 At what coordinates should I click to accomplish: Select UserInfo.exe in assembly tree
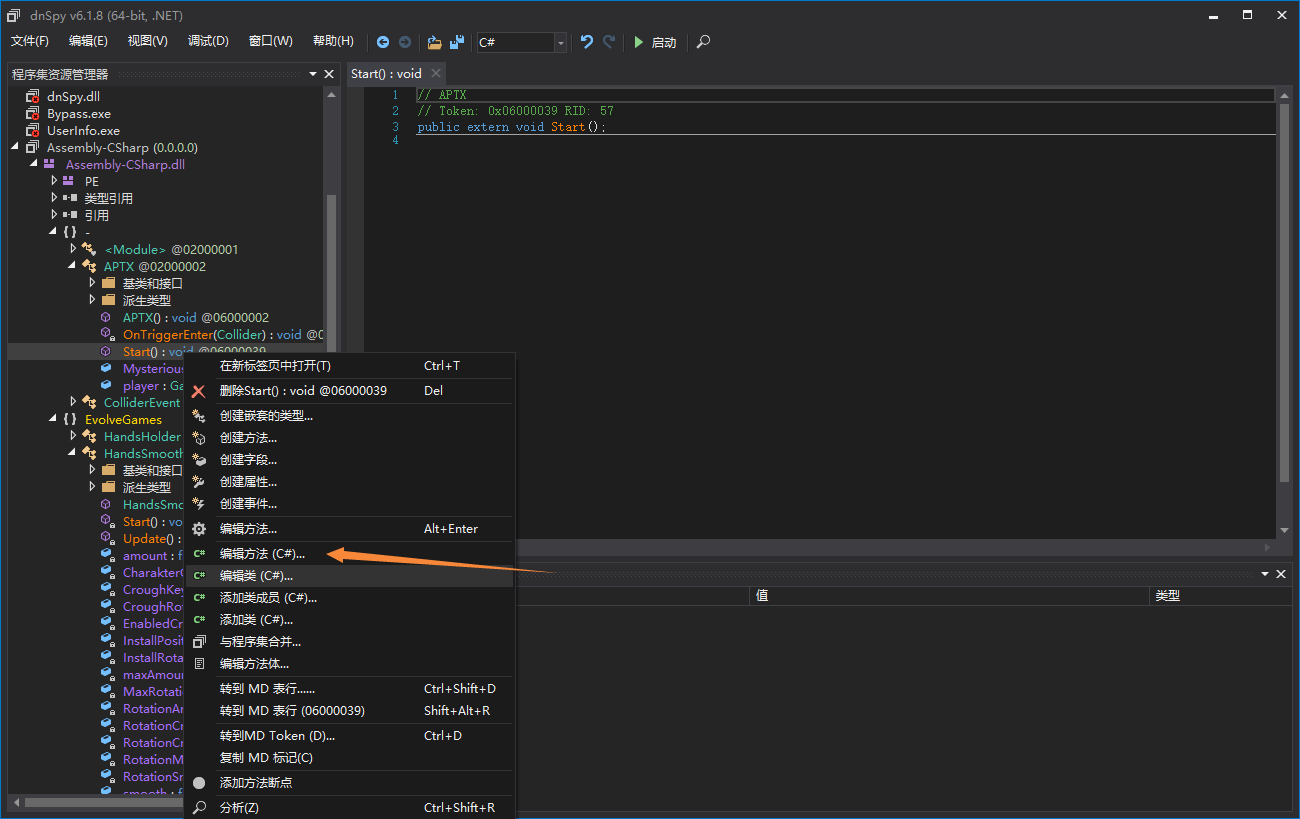coord(83,131)
